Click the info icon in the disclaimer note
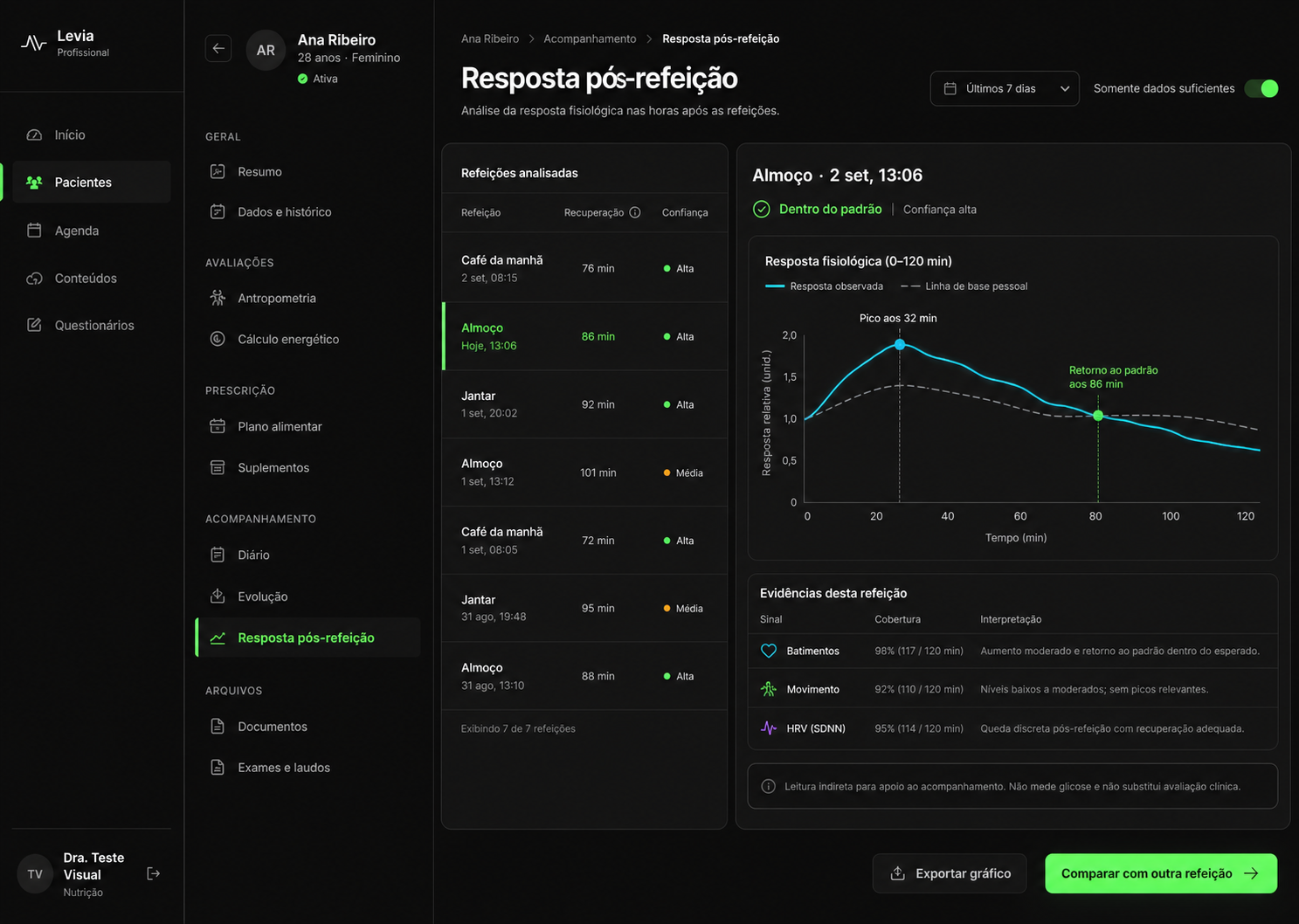The height and width of the screenshot is (924, 1299). [x=769, y=786]
